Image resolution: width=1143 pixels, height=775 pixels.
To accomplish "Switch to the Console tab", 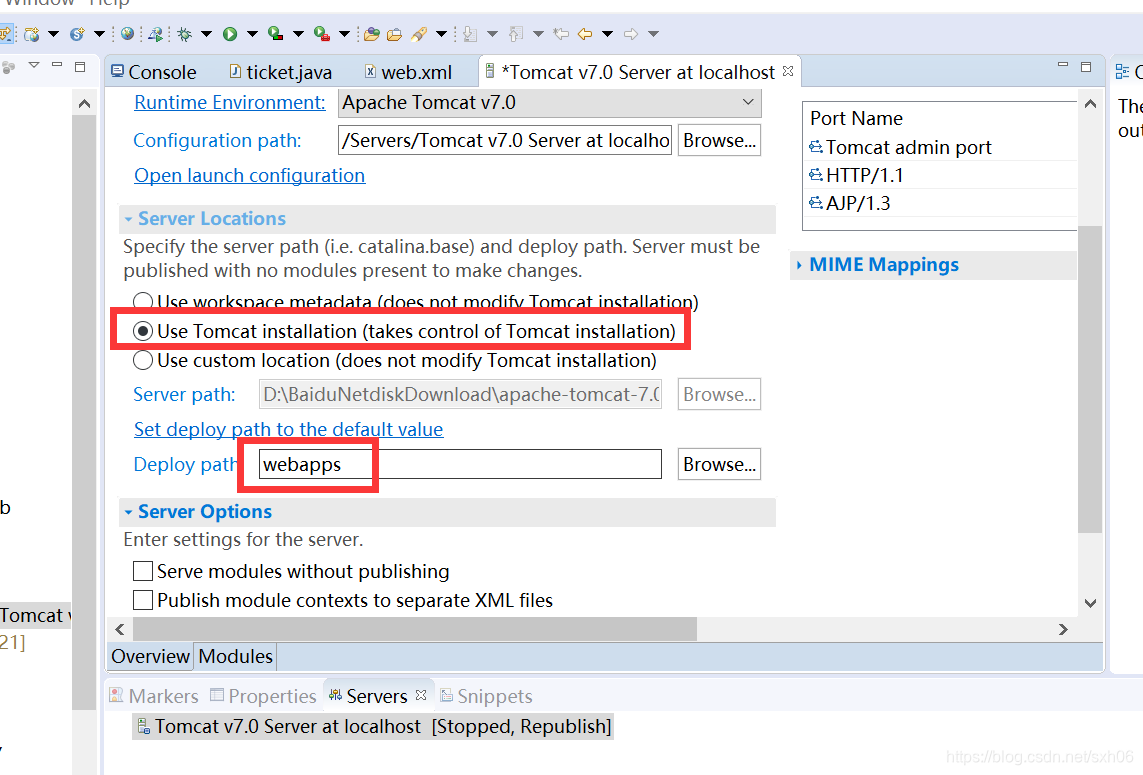I will click(x=154, y=72).
